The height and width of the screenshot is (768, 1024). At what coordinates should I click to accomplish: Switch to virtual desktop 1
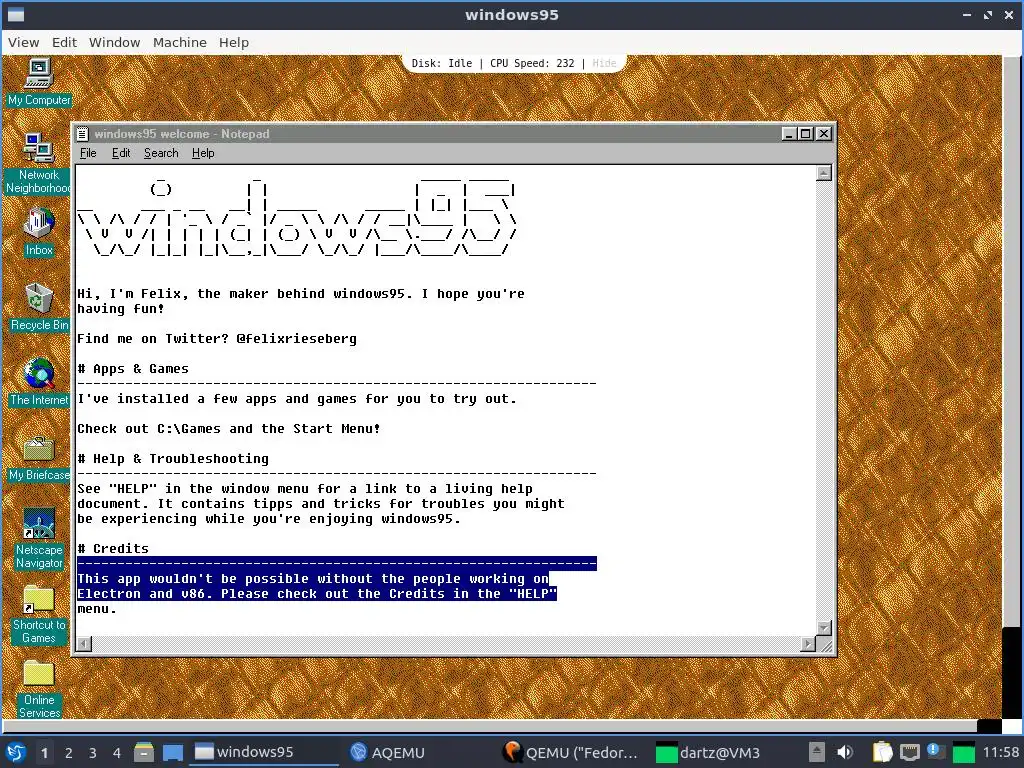(x=44, y=753)
